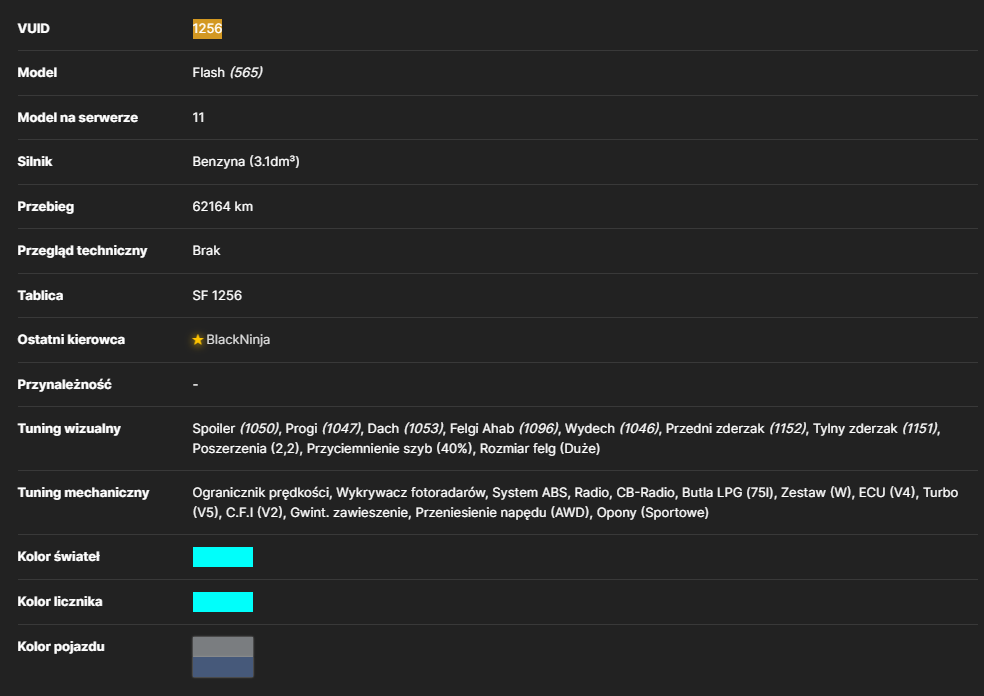Screen dimensions: 984x696
Task: Click Przedni zderzak (1152) tuning entry
Action: click(735, 429)
